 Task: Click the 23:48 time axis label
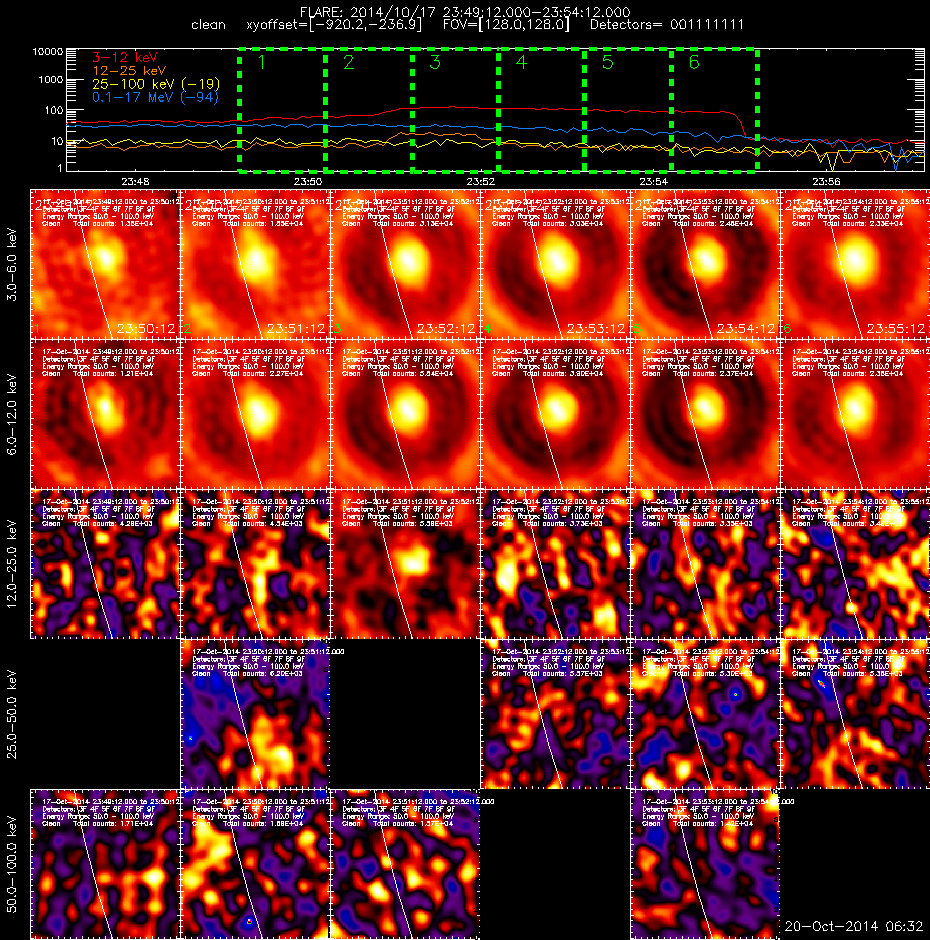tap(135, 181)
